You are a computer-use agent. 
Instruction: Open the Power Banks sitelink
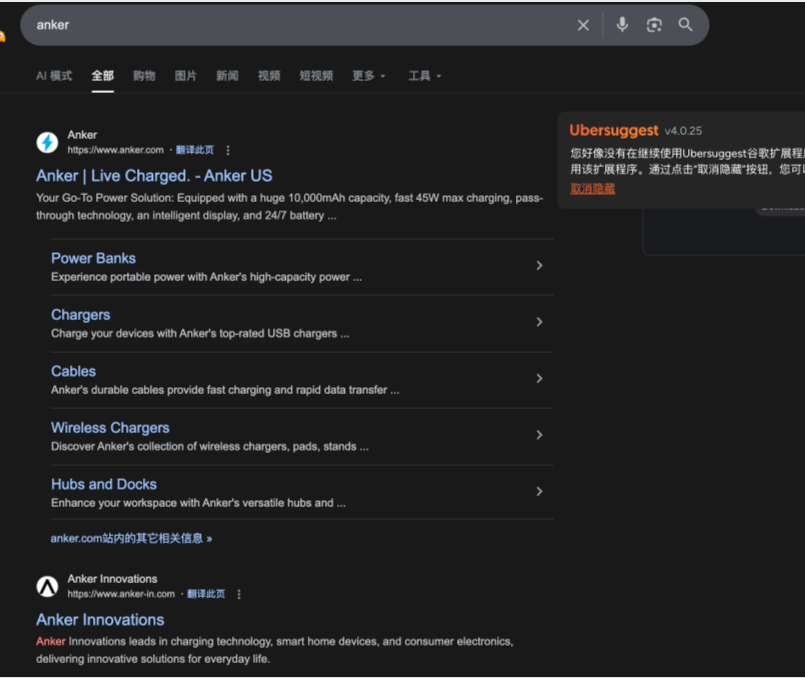pos(93,258)
